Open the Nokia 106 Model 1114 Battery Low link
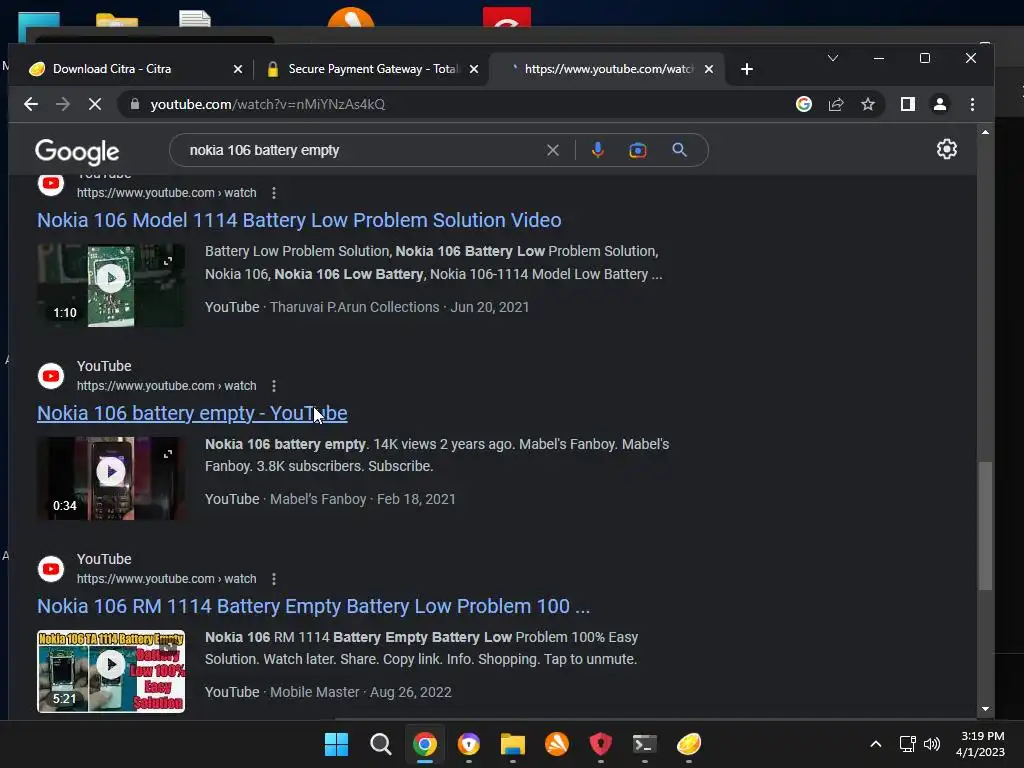 tap(299, 220)
